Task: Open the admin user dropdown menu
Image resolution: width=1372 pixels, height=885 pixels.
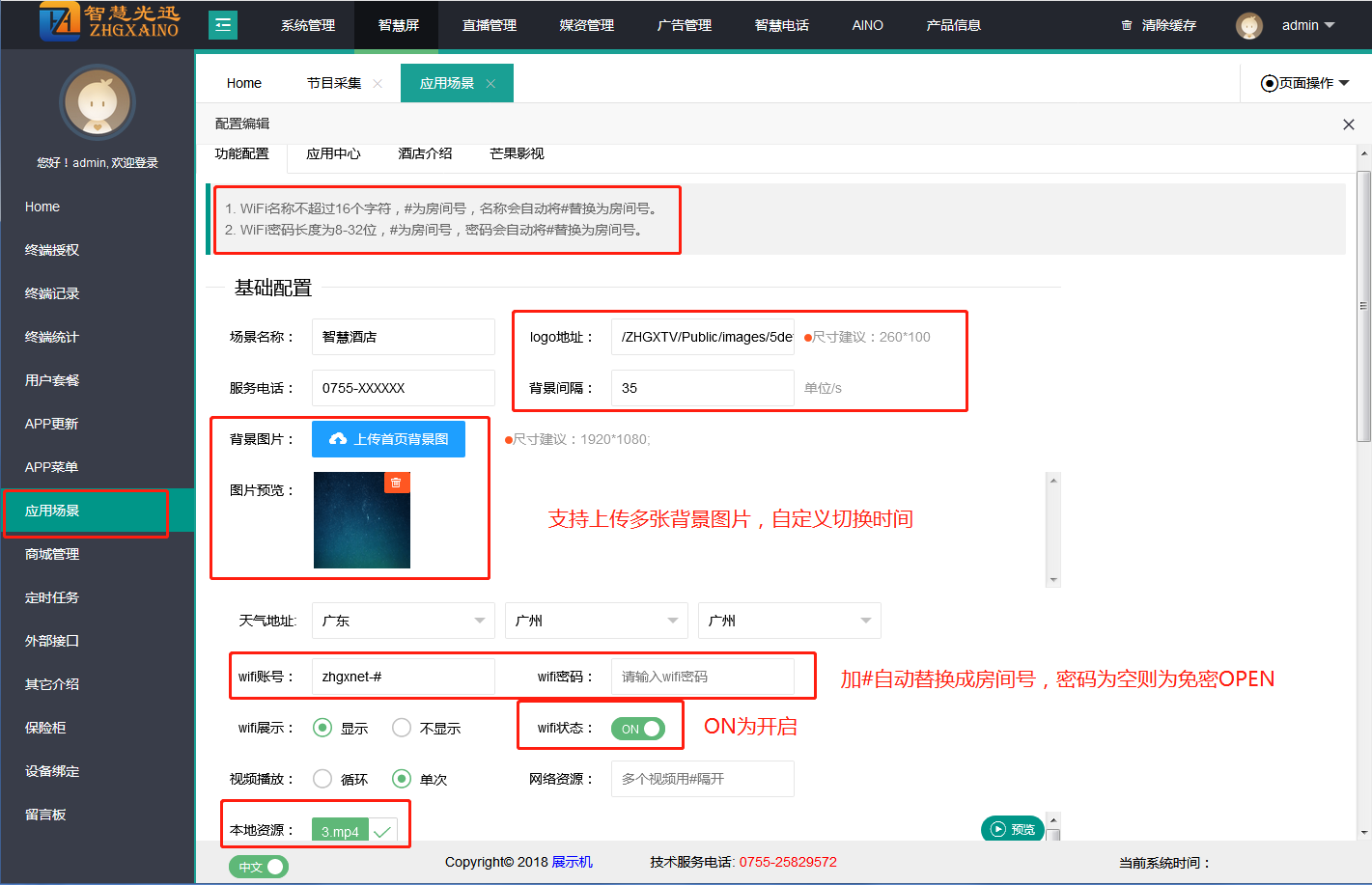Action: (1307, 25)
